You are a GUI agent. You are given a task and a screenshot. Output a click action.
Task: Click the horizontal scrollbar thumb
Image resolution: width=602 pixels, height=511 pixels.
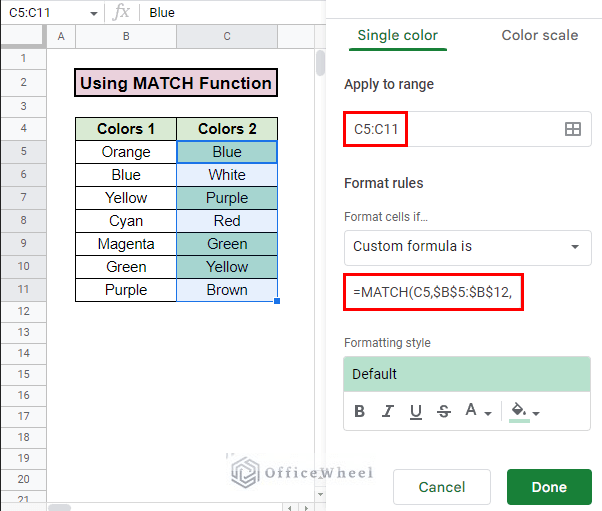pyautogui.click(x=60, y=508)
